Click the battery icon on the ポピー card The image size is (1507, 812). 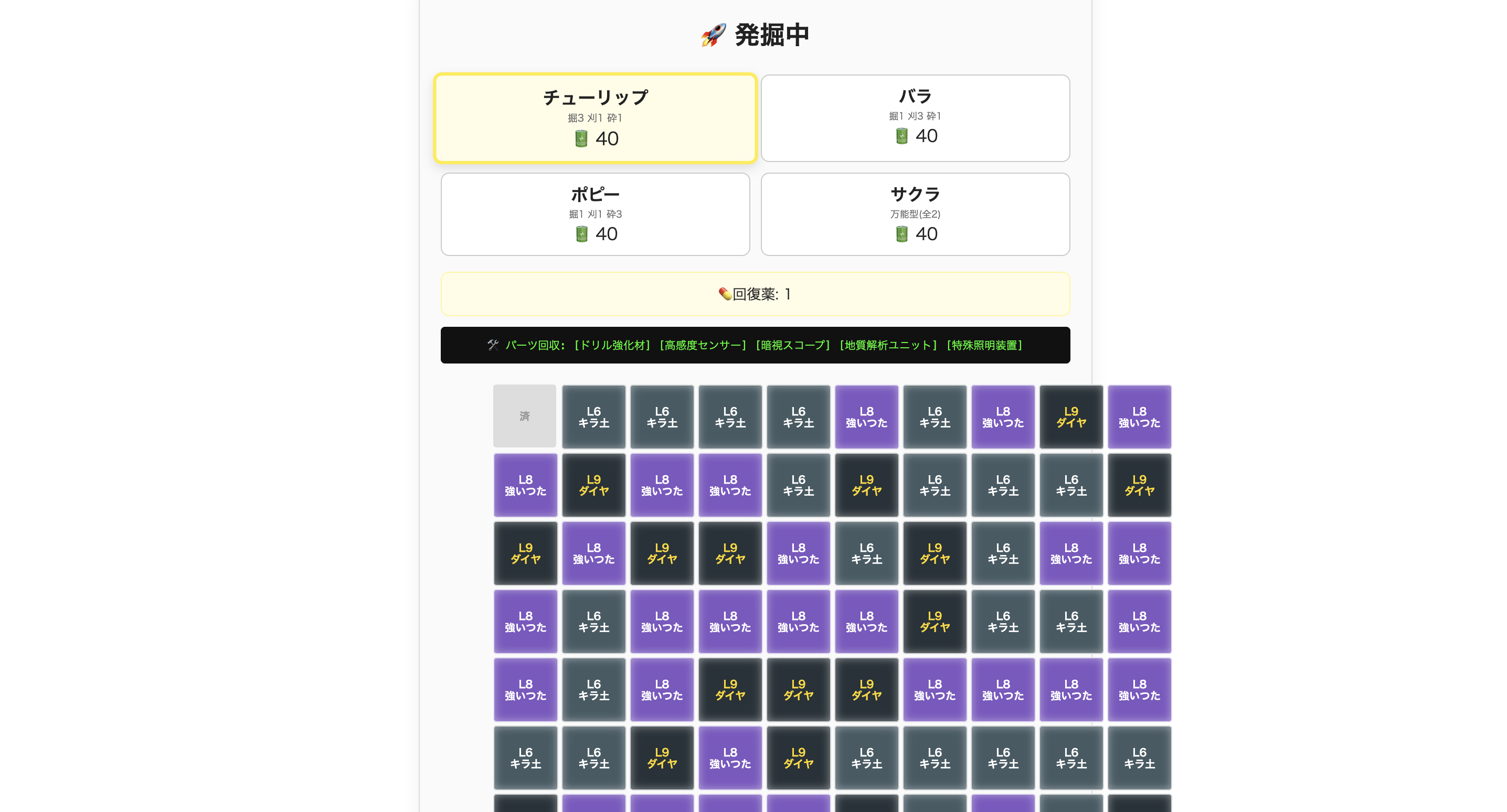[x=581, y=233]
